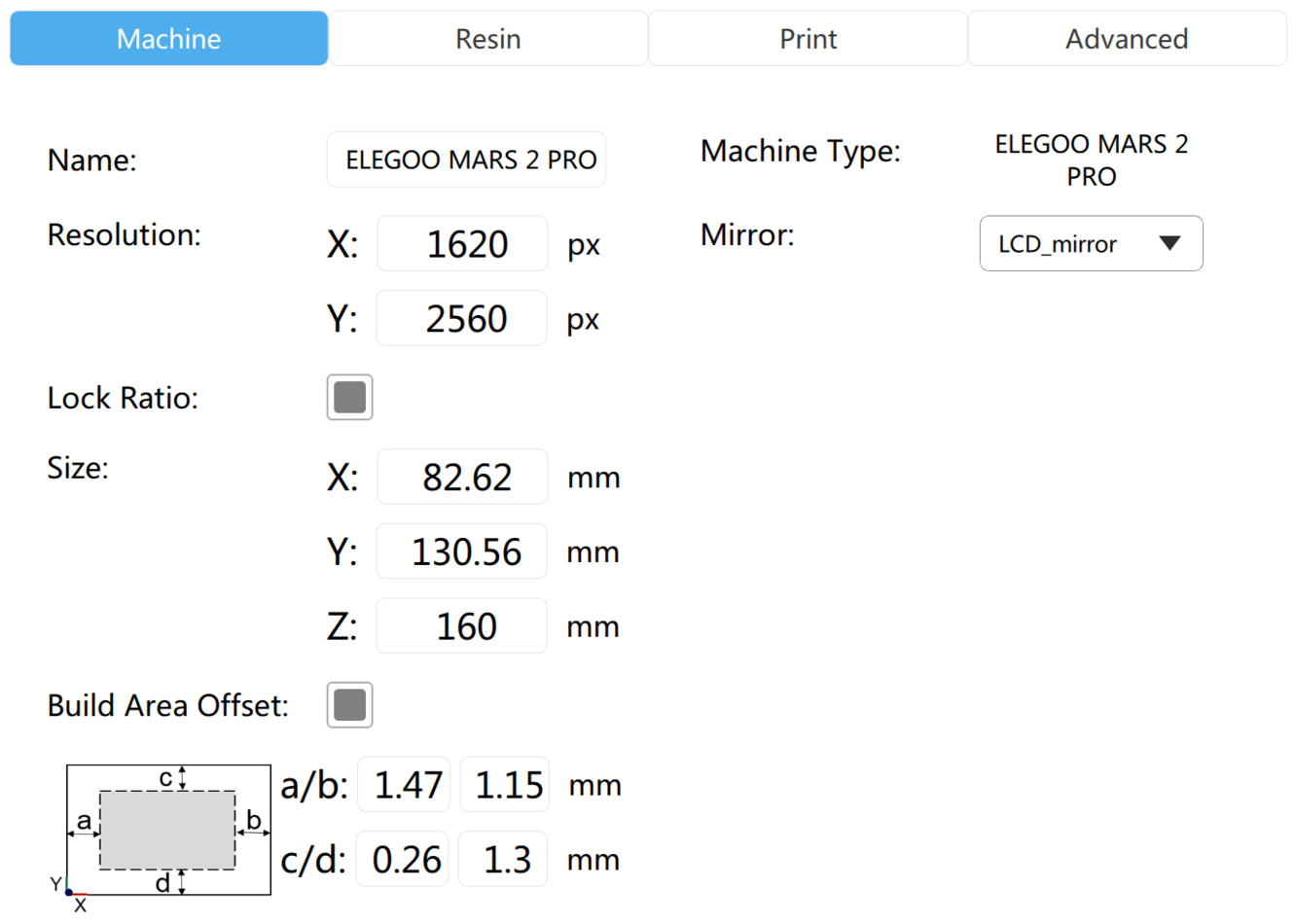This screenshot has width=1295, height=924.
Task: Edit the Resolution X value 1620
Action: pos(462,244)
